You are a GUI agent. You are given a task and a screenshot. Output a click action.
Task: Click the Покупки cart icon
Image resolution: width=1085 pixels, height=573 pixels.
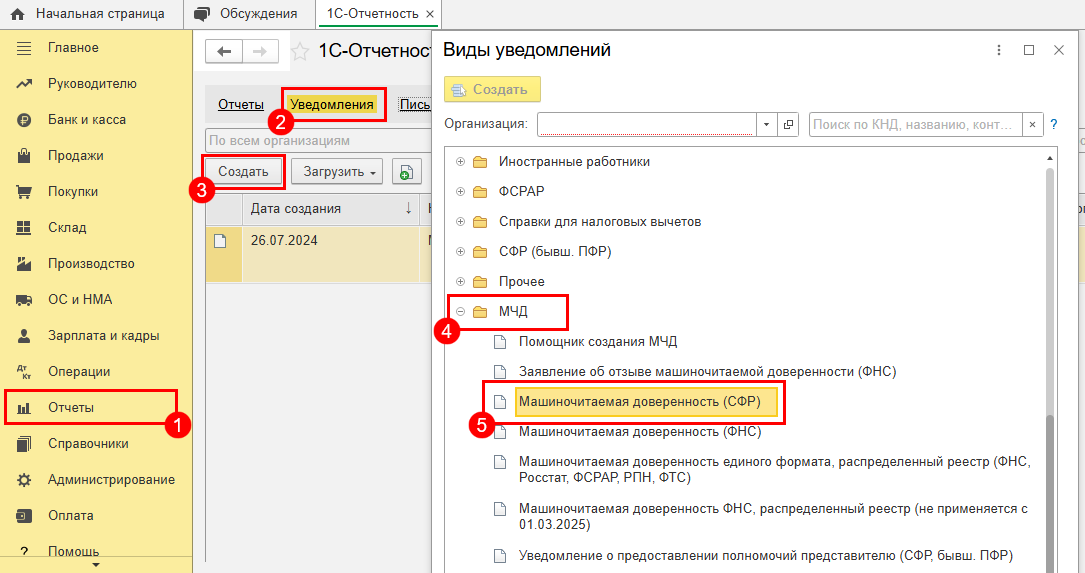point(24,192)
